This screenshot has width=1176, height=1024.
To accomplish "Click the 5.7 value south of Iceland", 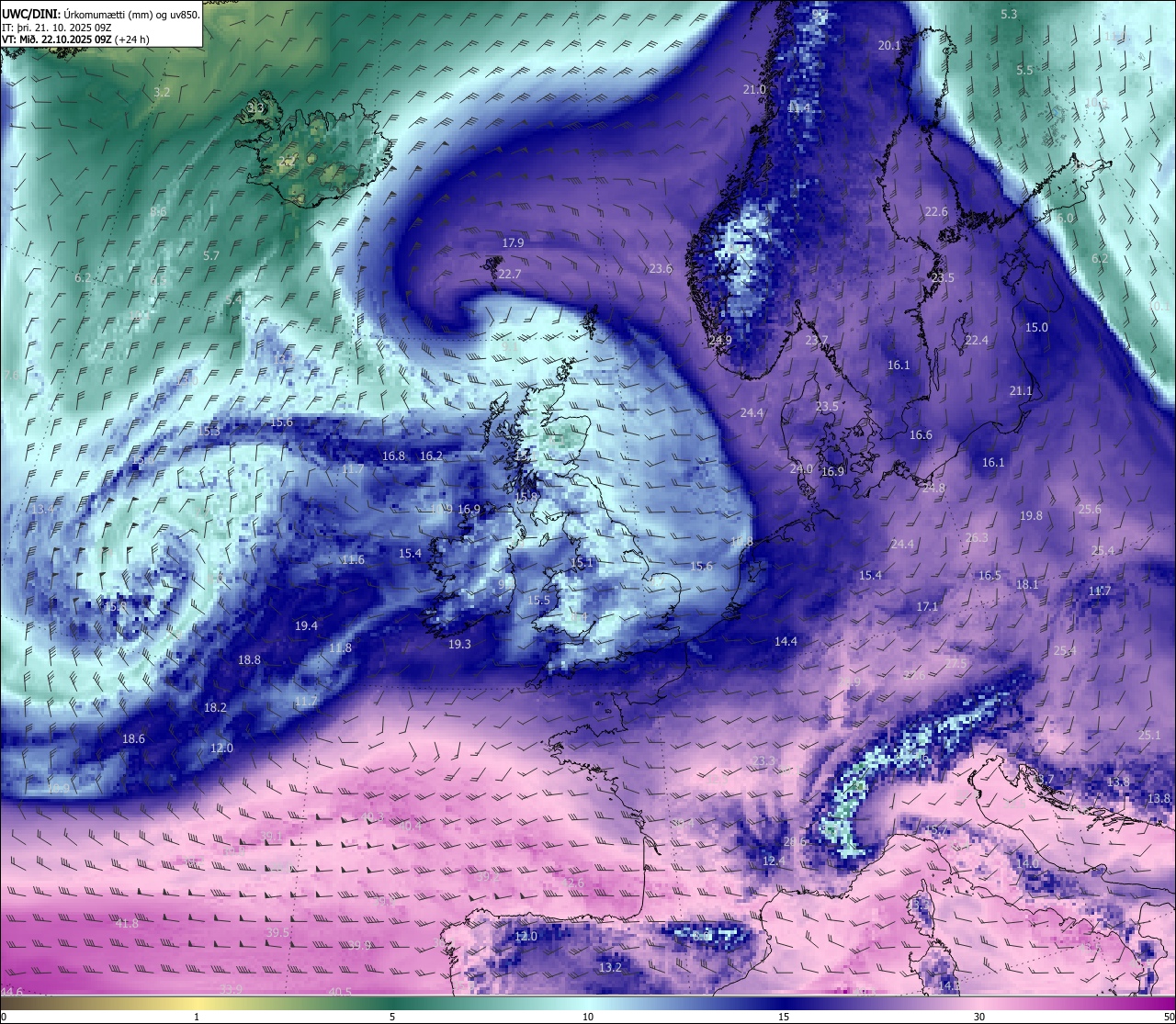I will pyautogui.click(x=211, y=255).
